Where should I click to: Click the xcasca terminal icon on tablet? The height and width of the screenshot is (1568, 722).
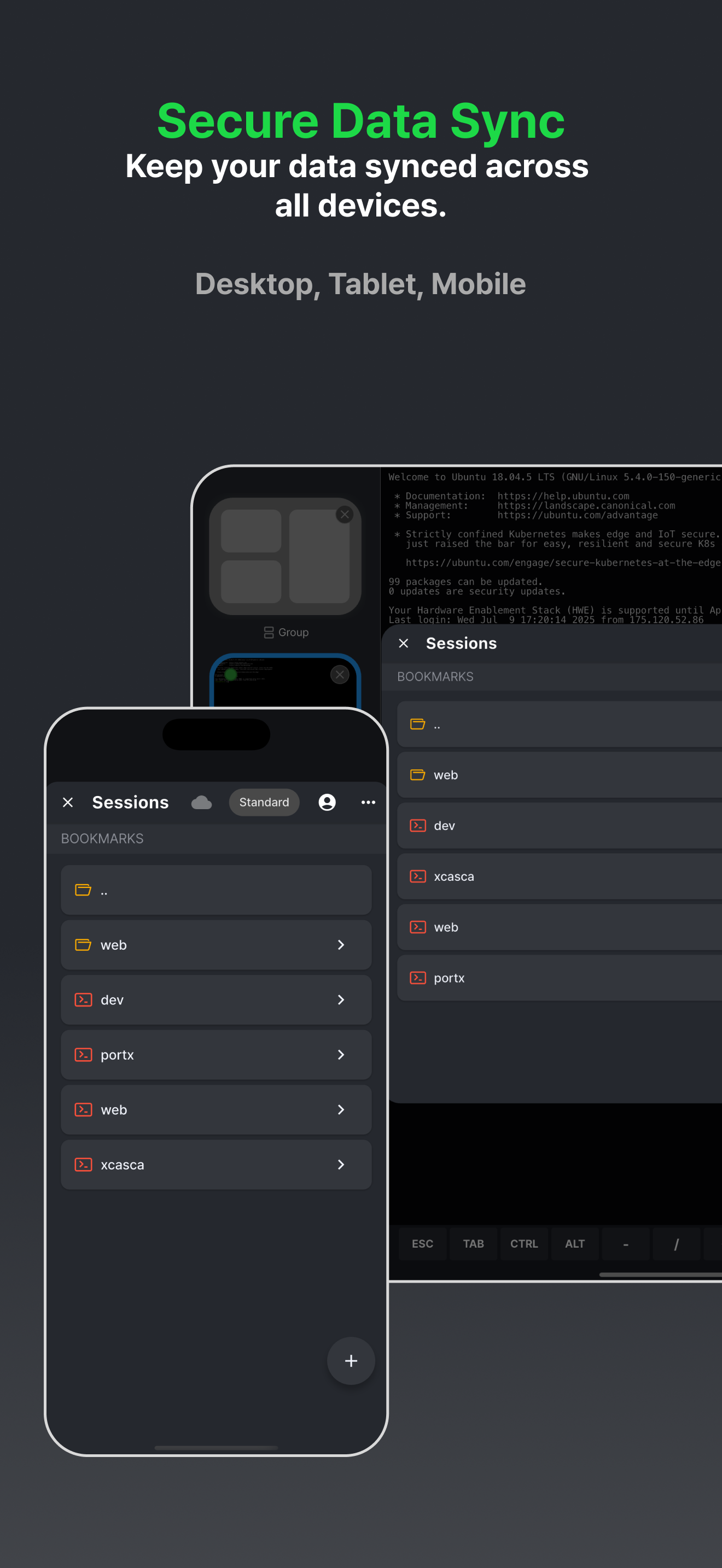coord(418,876)
